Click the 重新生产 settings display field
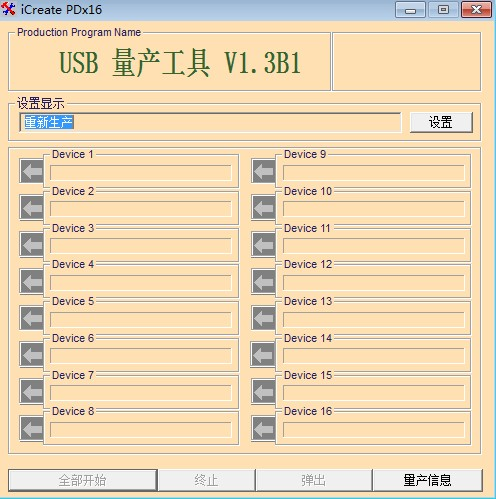This screenshot has width=496, height=499. (210, 122)
